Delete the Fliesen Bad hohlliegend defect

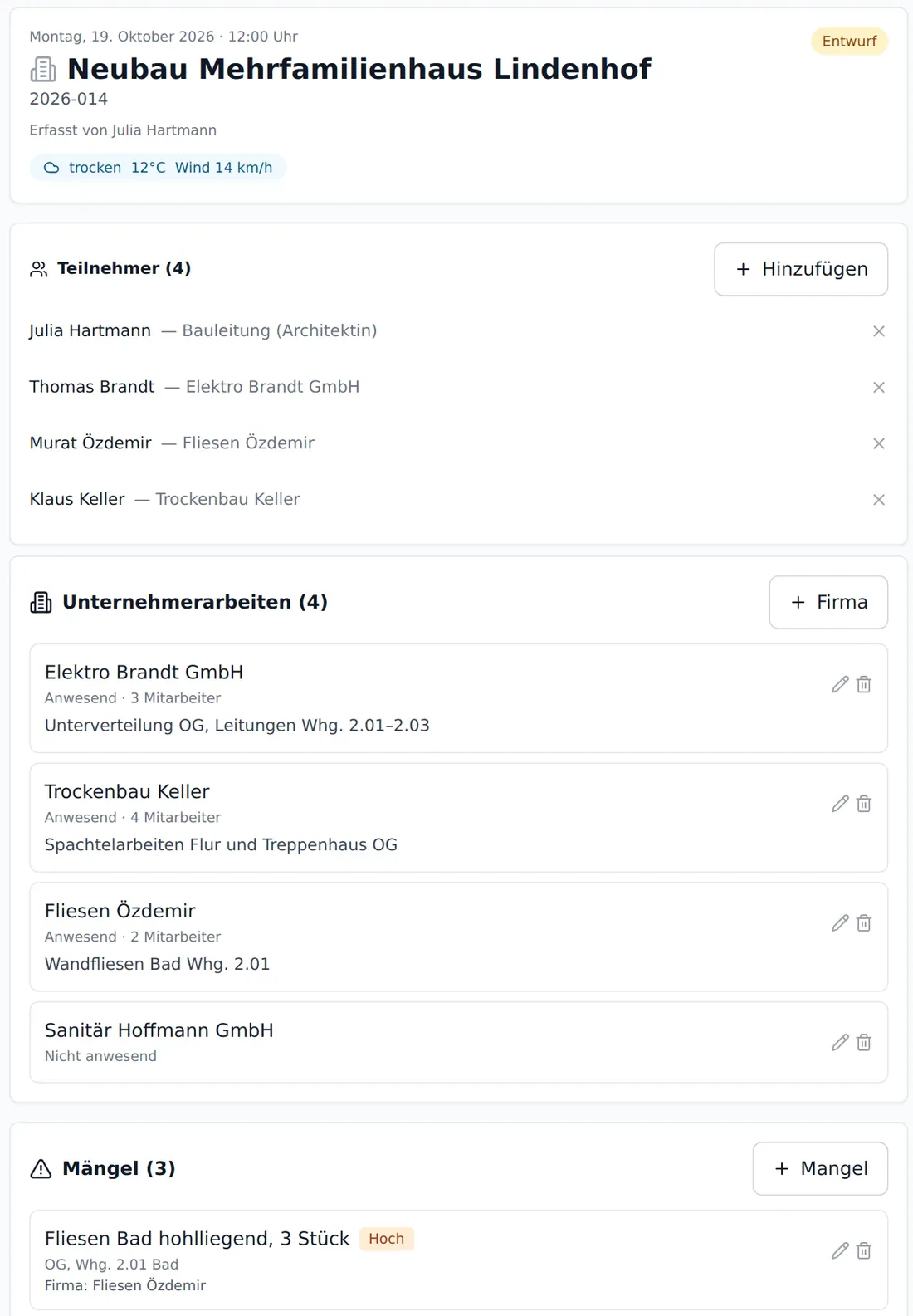[864, 1250]
